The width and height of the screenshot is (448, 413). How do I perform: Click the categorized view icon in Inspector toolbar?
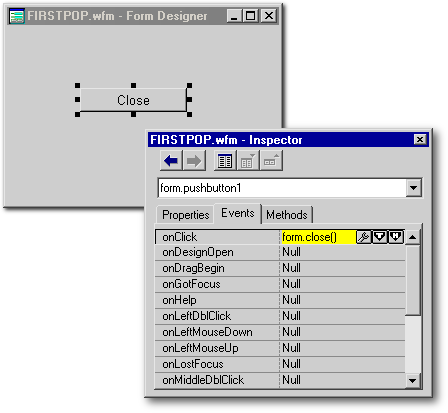coord(225,161)
